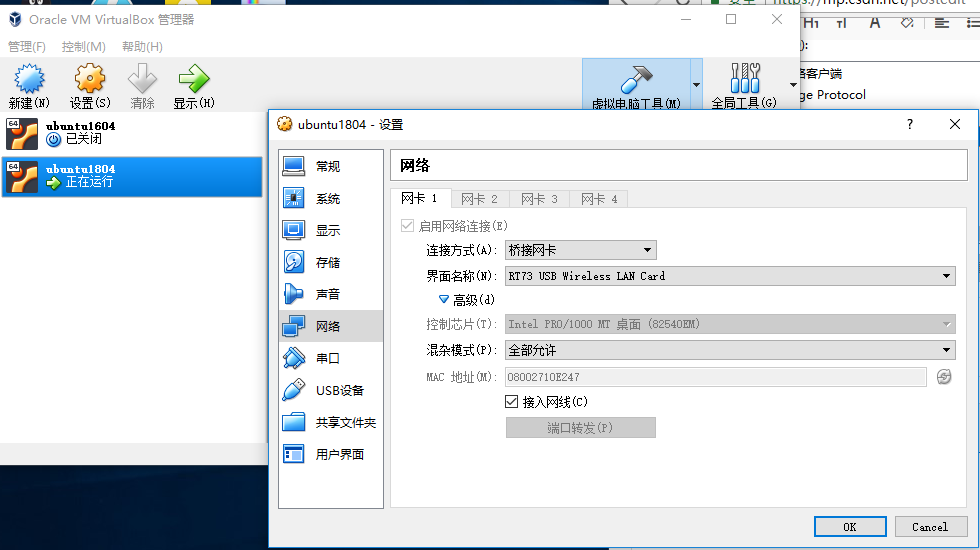Screen dimensions: 980x550
Task: Click Port Forwarding (端口转发) button
Action: pos(581,428)
